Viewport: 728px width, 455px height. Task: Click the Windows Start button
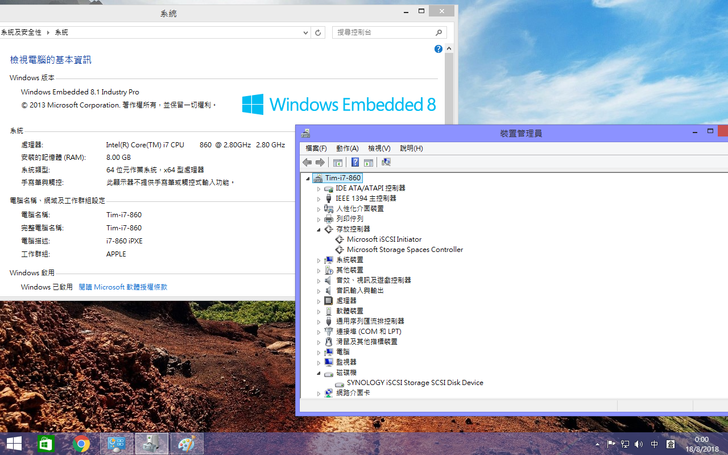pos(14,443)
